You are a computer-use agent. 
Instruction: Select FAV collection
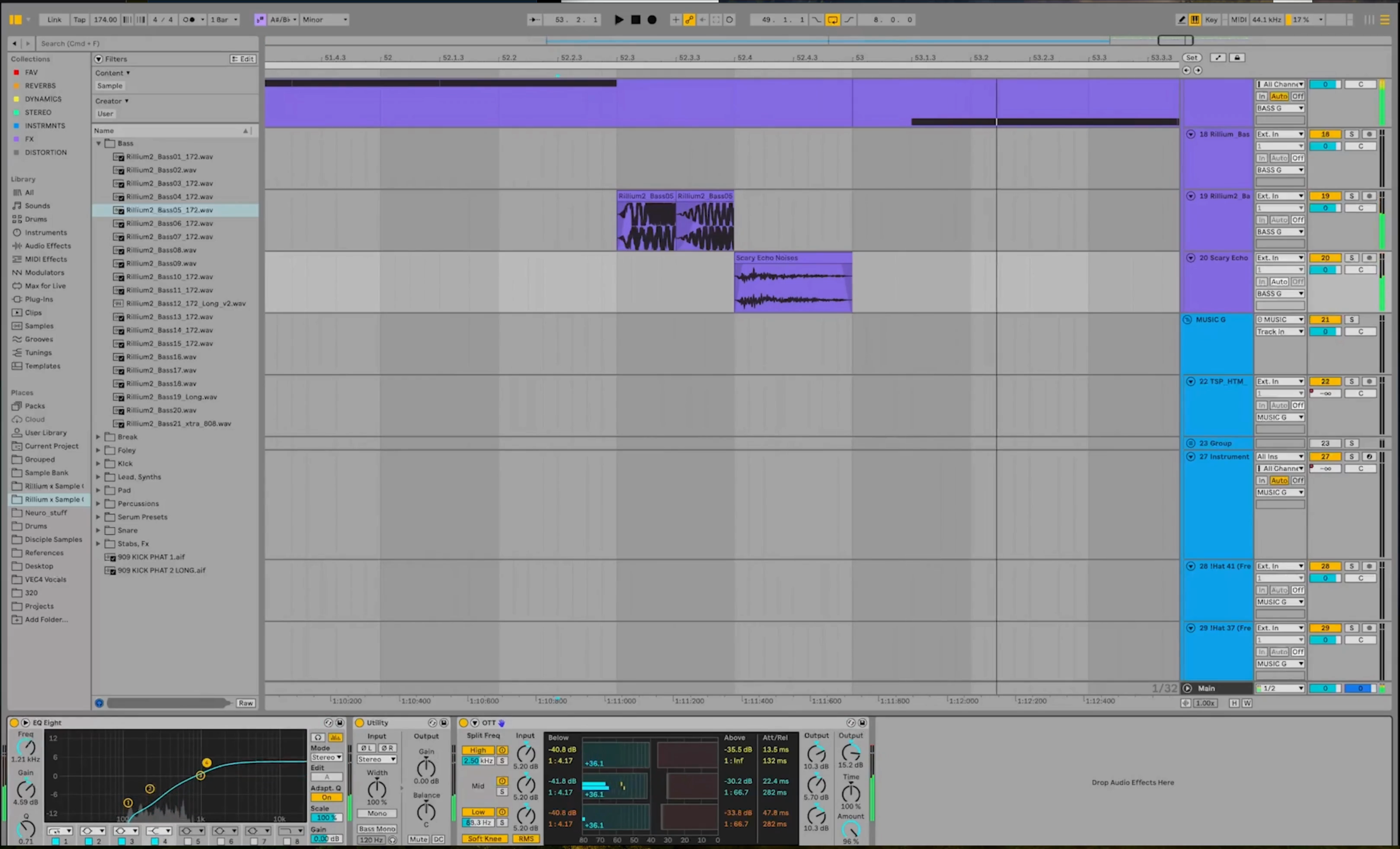coord(31,72)
